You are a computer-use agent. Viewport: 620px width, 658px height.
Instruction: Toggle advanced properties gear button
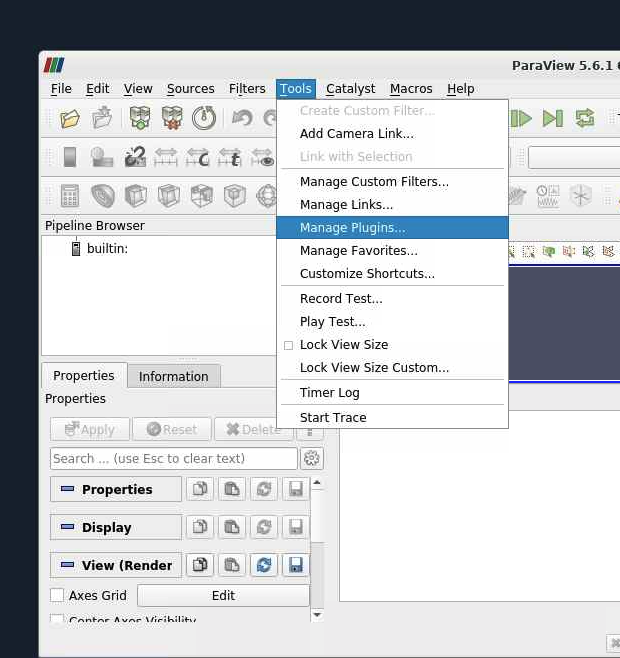pos(311,458)
